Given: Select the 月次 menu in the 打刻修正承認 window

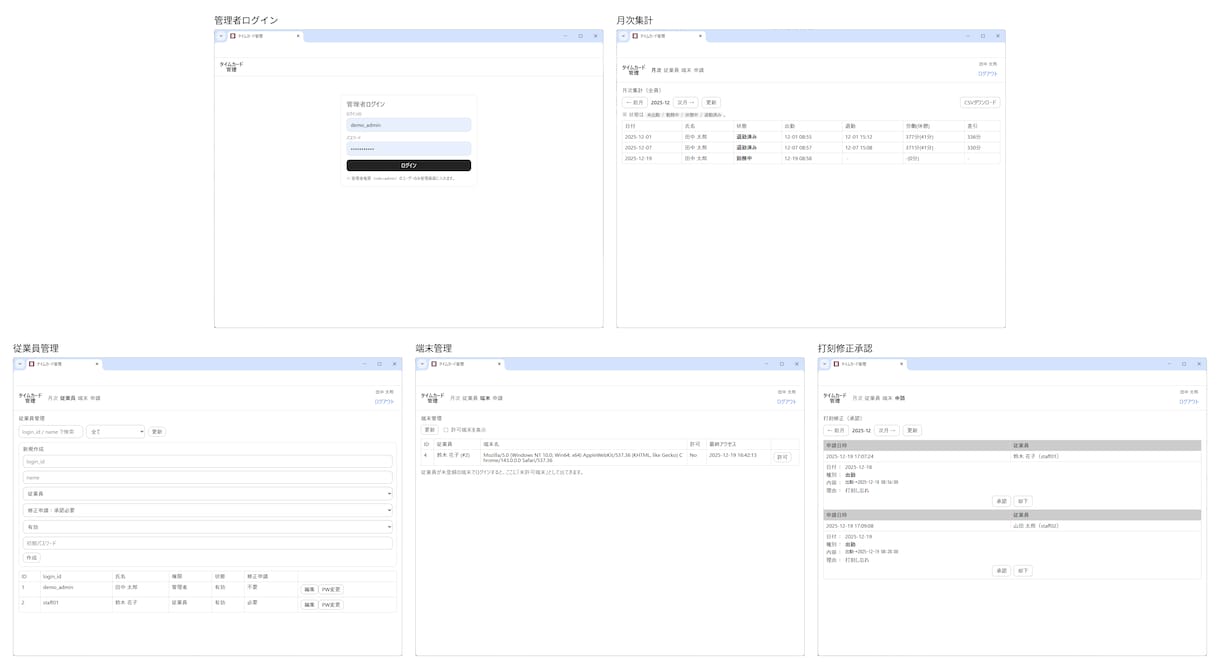Looking at the screenshot, I should click(x=858, y=398).
